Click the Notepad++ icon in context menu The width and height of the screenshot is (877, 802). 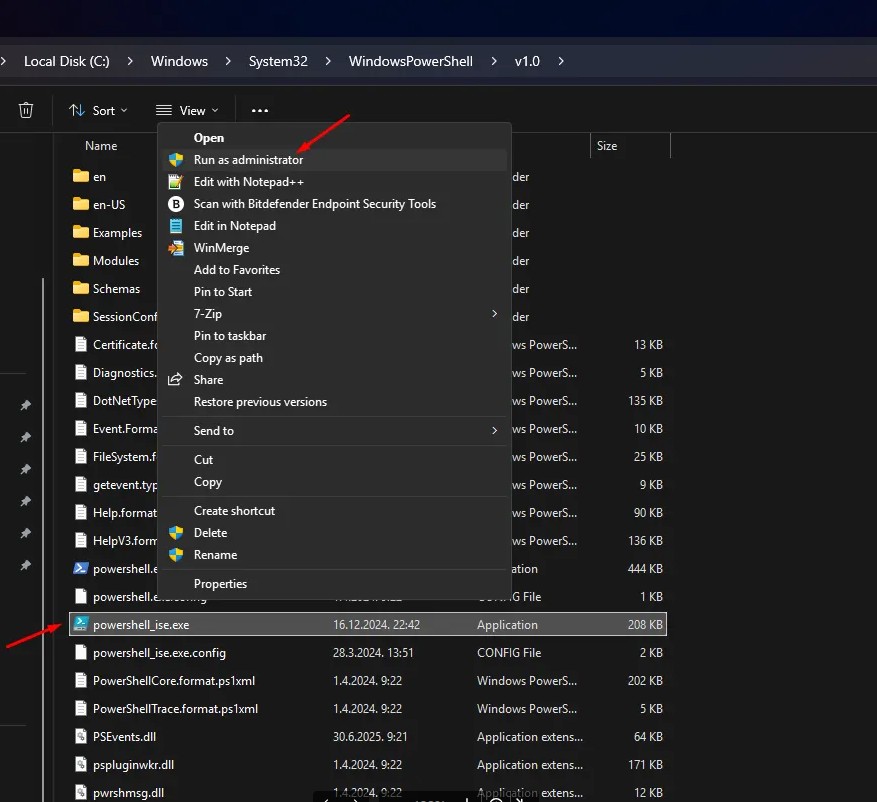pos(176,182)
